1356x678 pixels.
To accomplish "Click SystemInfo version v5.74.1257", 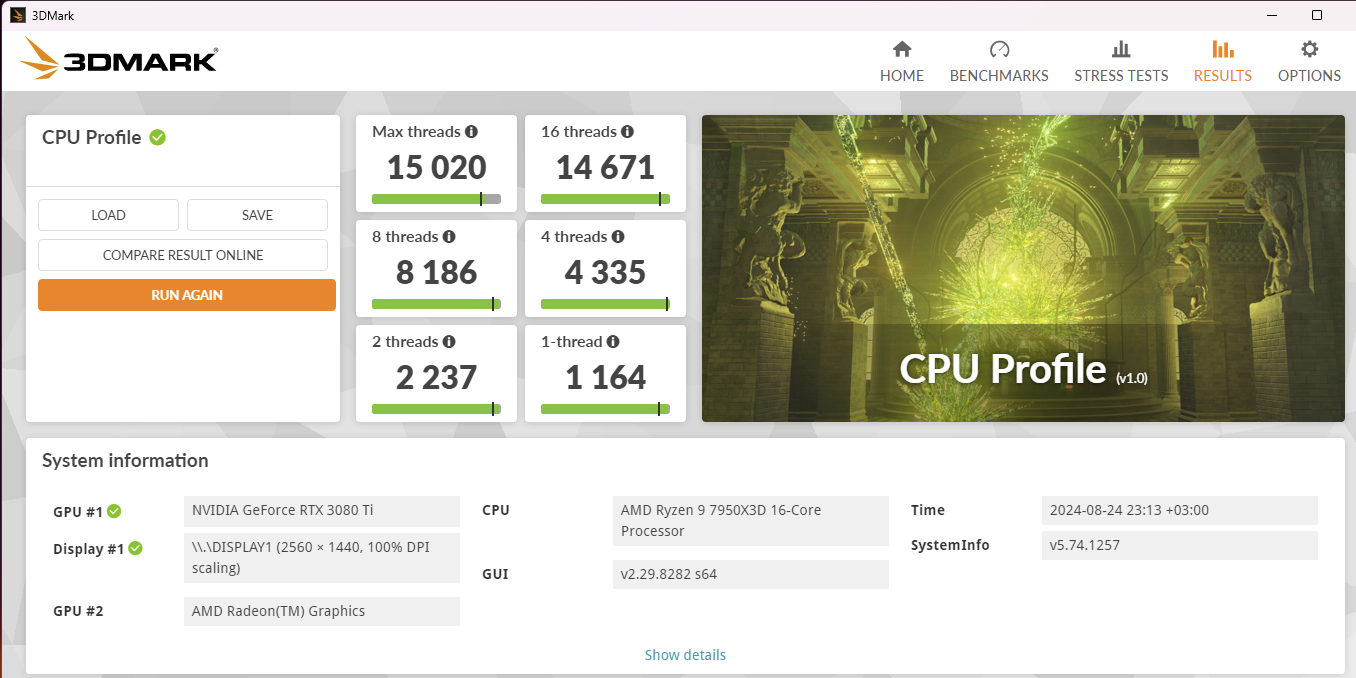I will (x=1180, y=545).
